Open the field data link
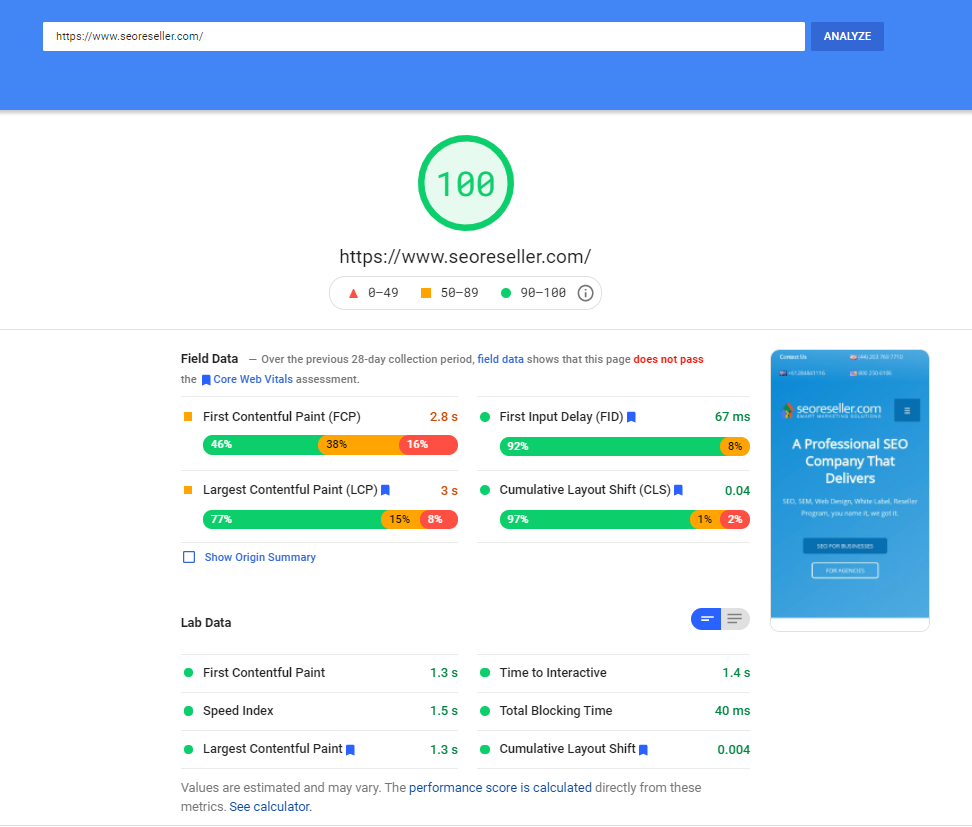The image size is (972, 827). pos(500,359)
